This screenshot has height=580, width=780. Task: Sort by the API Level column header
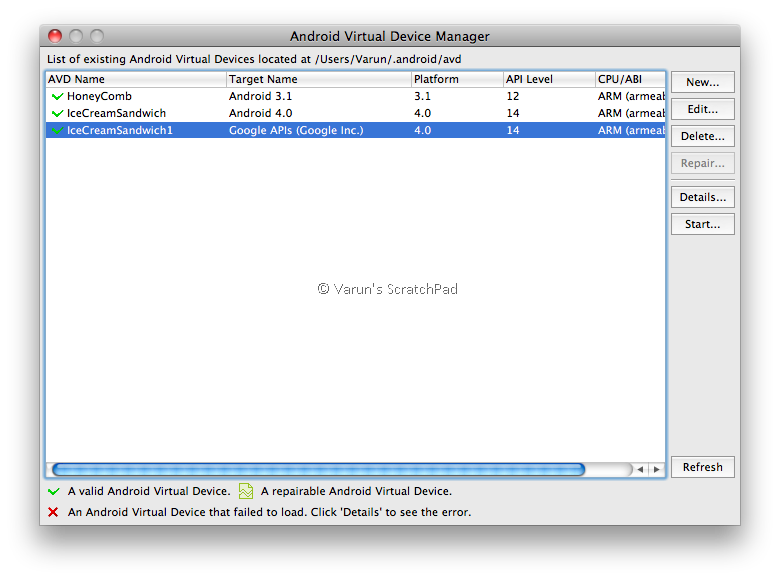[550, 79]
